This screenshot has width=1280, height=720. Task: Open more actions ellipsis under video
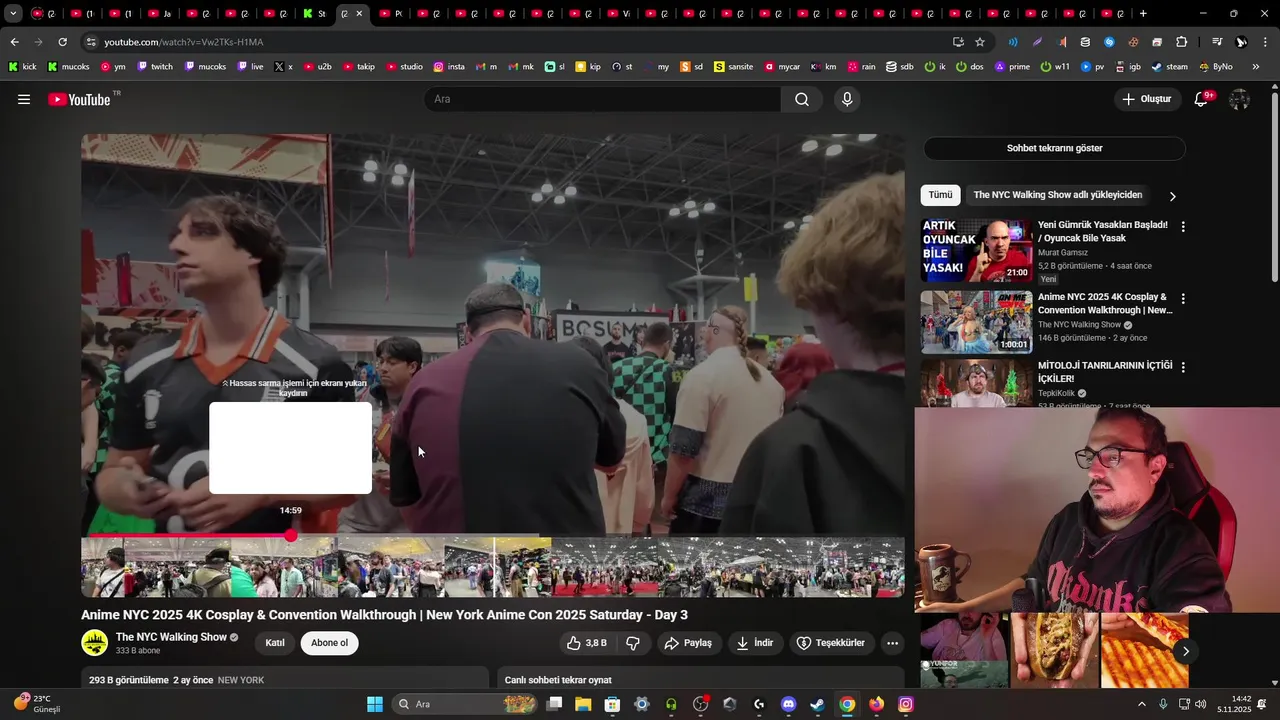point(892,643)
